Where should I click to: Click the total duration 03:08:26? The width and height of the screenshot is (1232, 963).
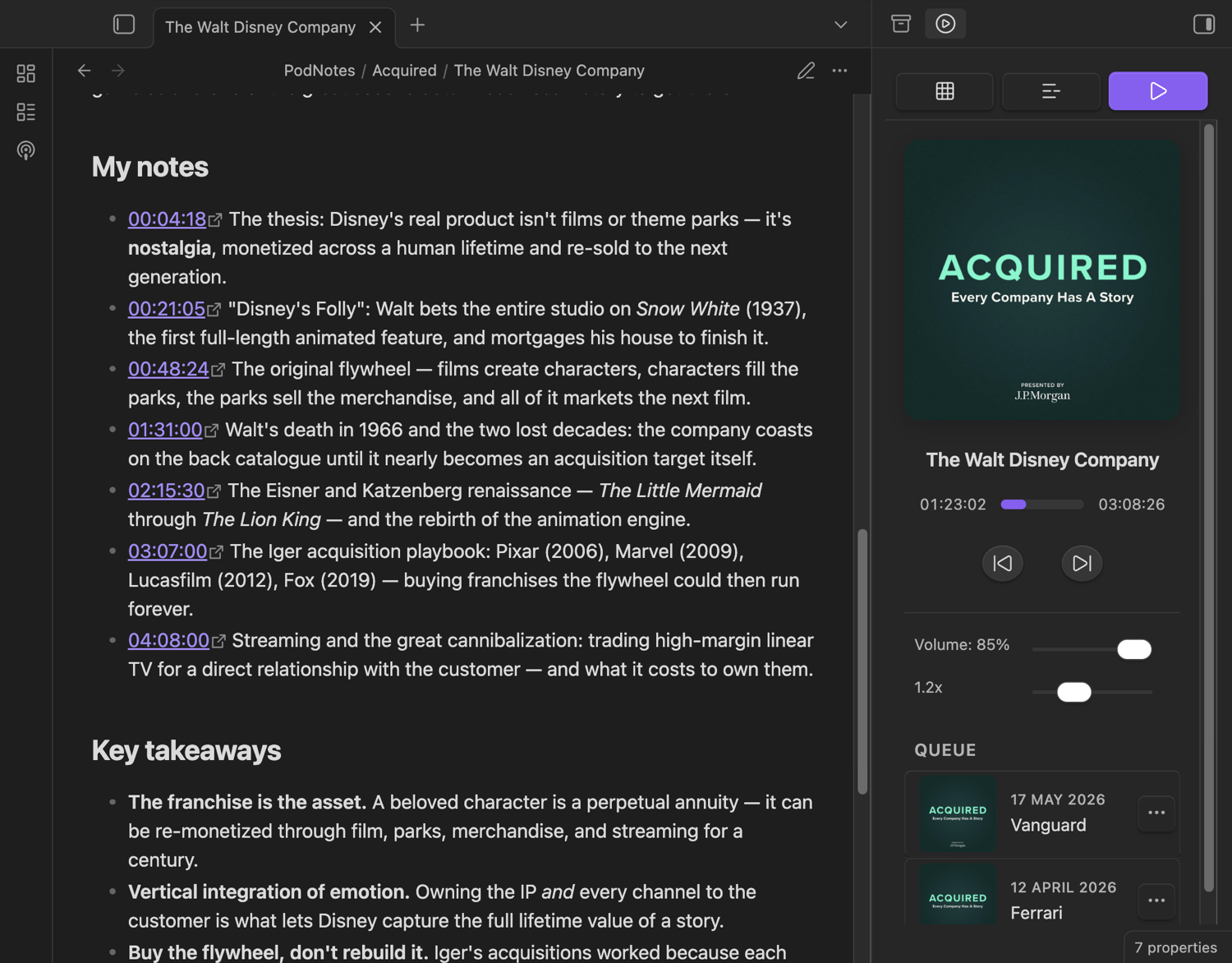1132,505
